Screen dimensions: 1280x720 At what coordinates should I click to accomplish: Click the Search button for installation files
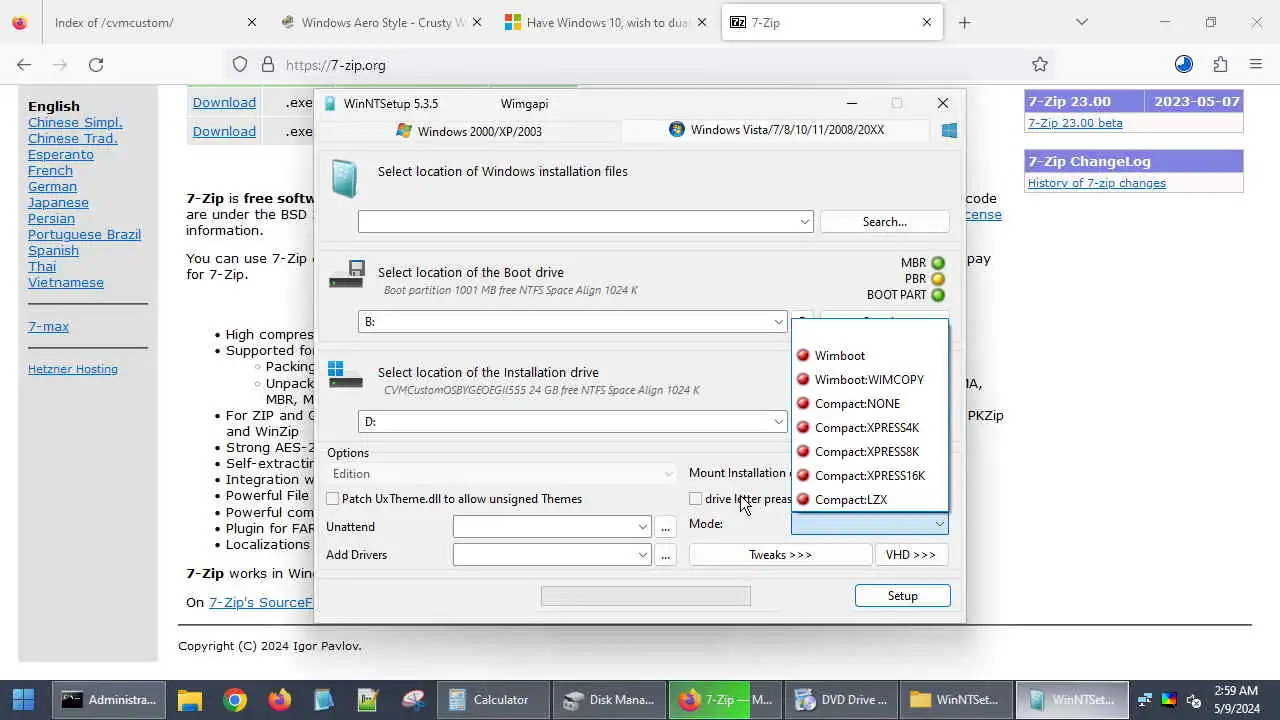[884, 222]
